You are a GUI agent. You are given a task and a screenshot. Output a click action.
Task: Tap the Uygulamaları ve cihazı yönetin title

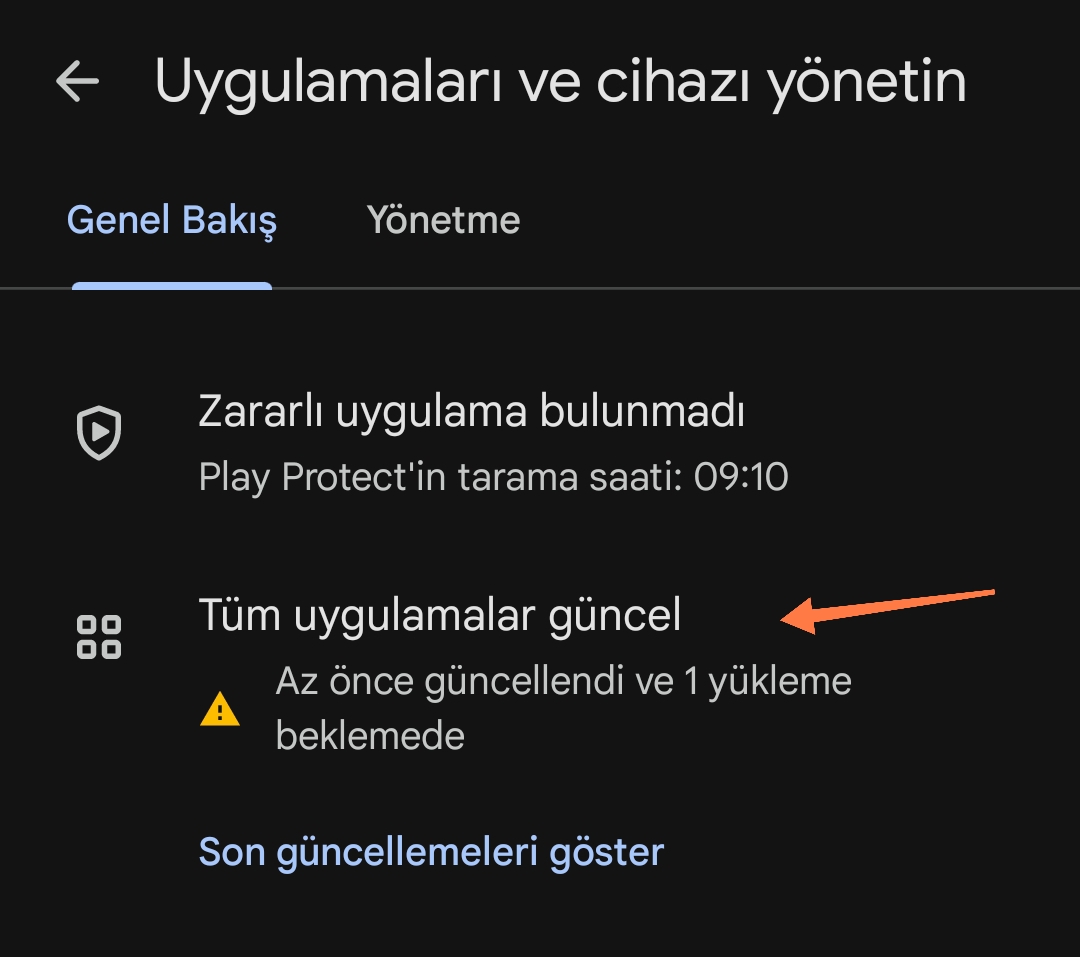561,82
